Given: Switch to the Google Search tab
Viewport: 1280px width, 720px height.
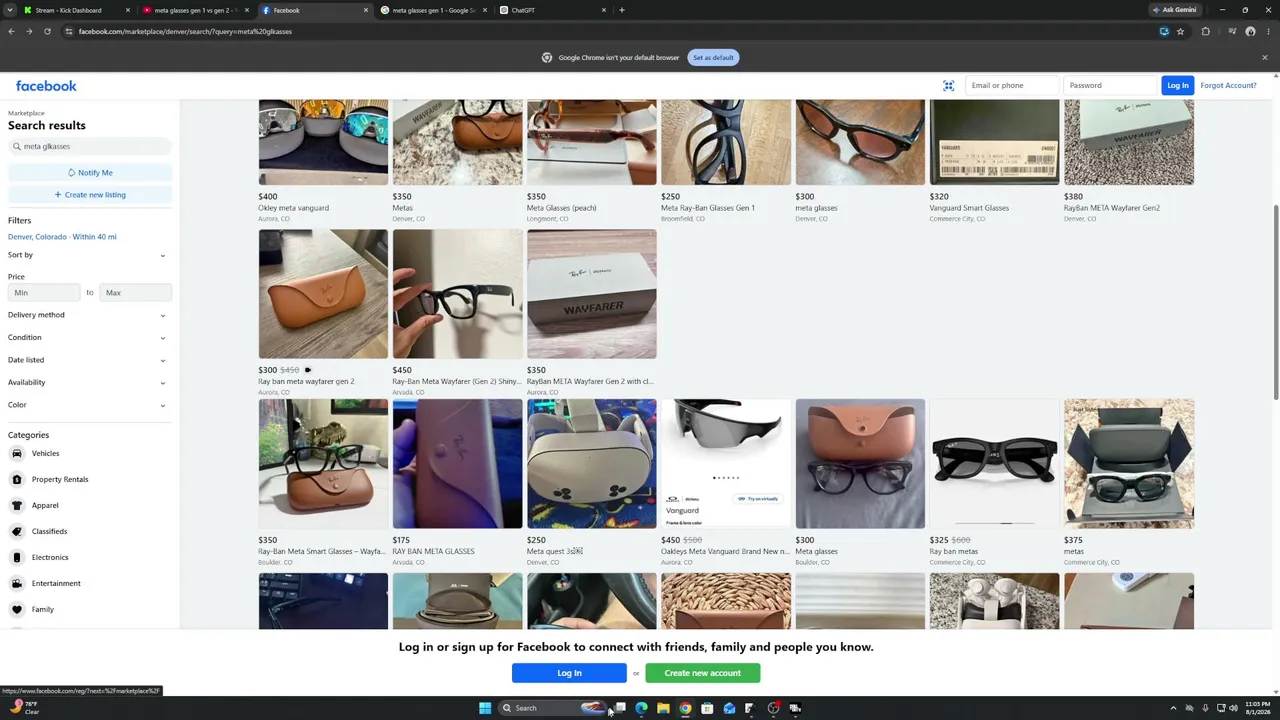Looking at the screenshot, I should pyautogui.click(x=432, y=10).
